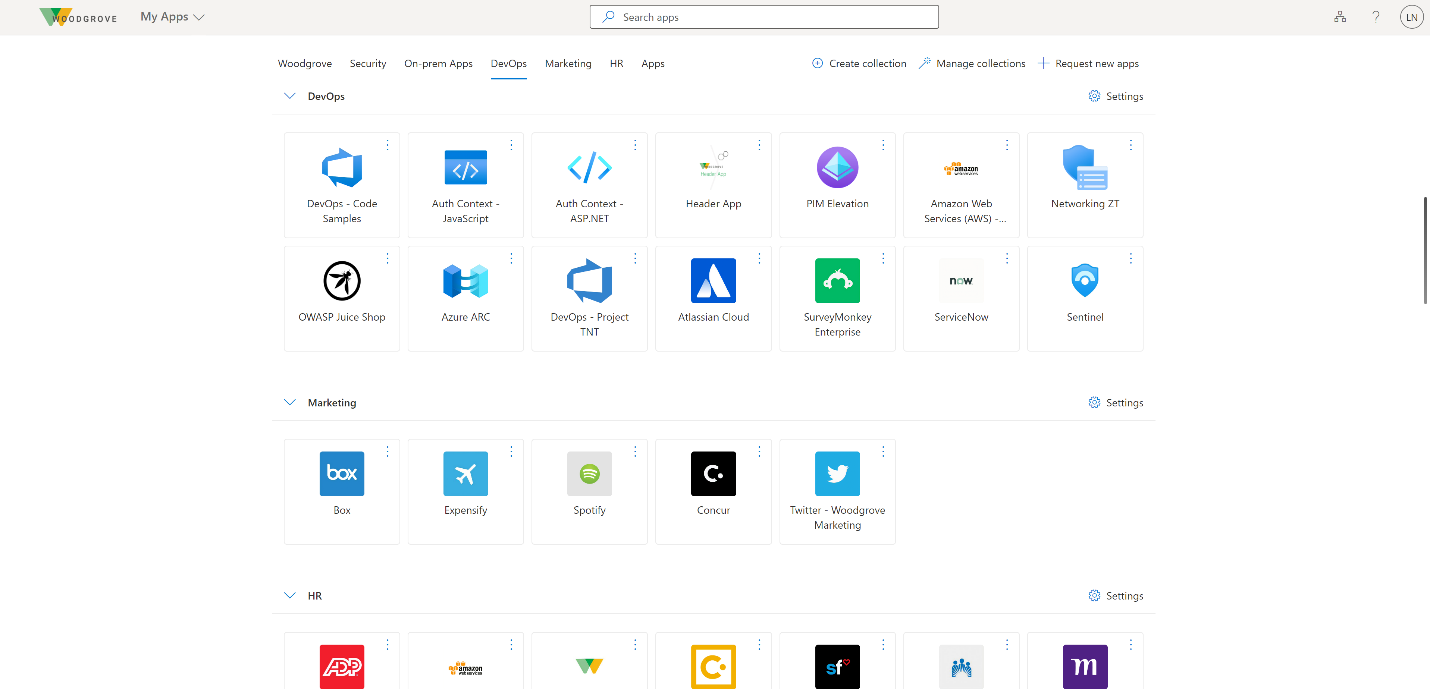Click Create collection
This screenshot has height=689, width=1430.
coord(859,63)
